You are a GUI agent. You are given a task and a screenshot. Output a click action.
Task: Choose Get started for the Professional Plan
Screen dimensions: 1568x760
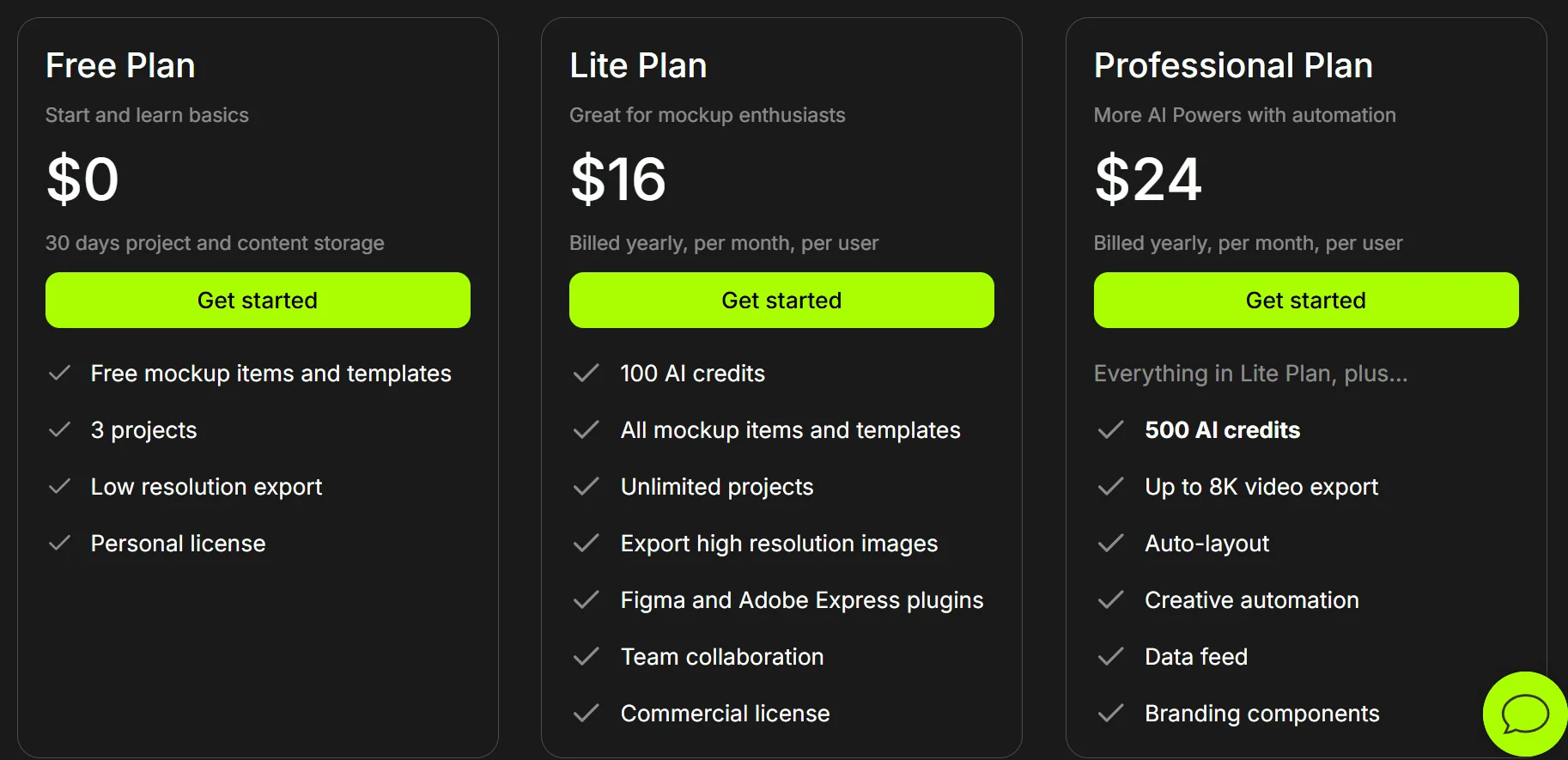pyautogui.click(x=1305, y=300)
